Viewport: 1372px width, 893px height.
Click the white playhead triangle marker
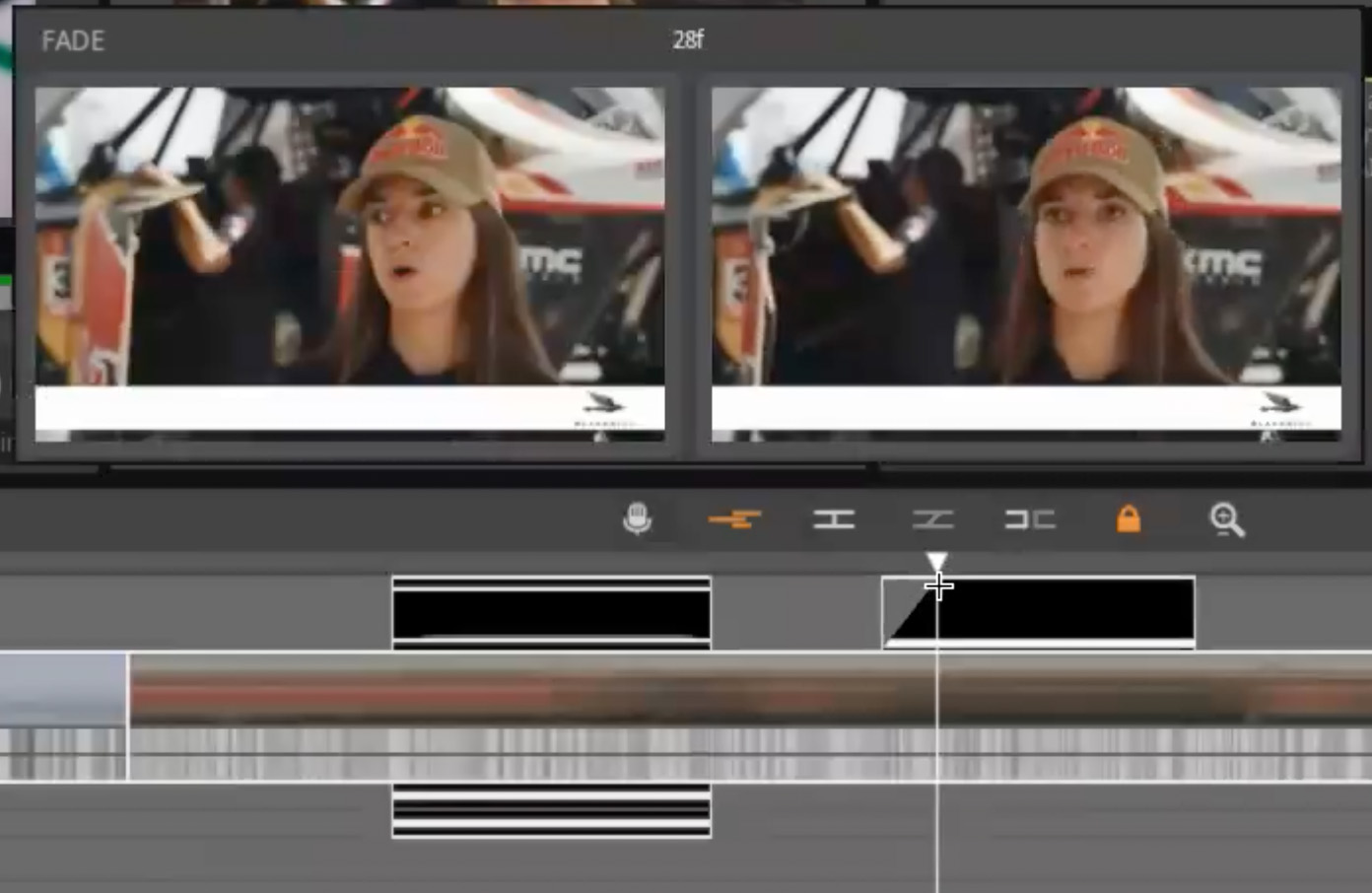click(x=937, y=562)
